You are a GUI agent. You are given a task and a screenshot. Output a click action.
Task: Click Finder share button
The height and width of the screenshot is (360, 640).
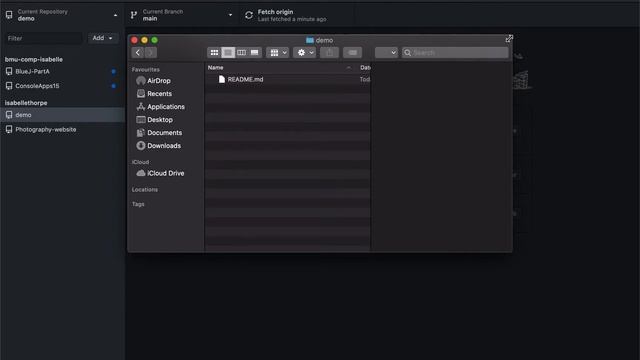pos(329,53)
